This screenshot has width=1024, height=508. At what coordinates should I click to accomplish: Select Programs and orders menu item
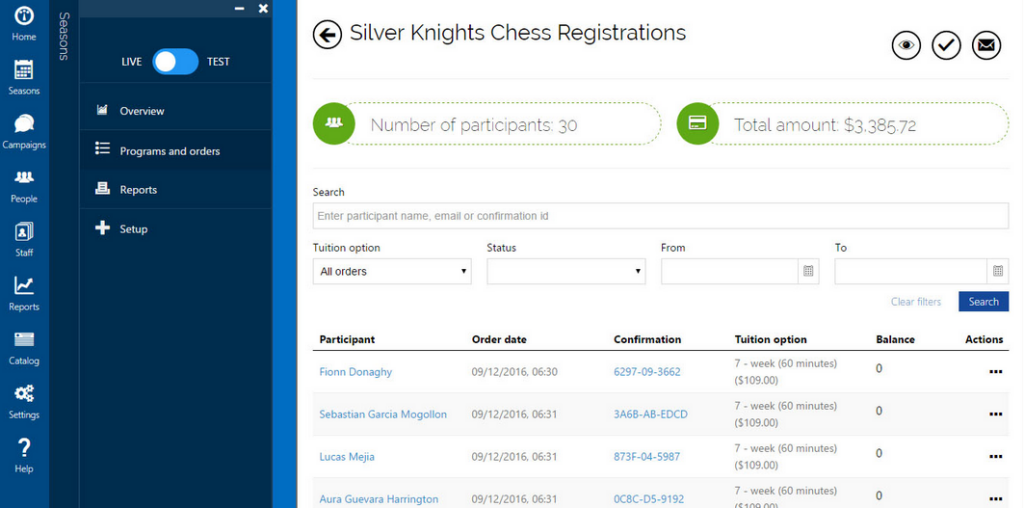point(175,151)
